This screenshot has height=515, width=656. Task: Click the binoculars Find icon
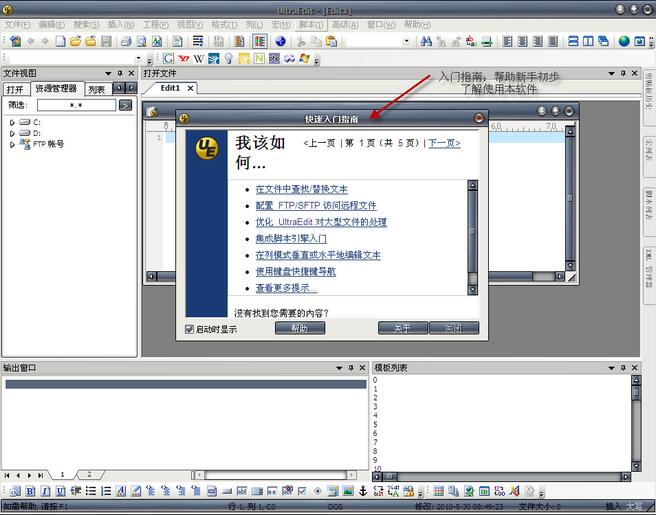[426, 41]
